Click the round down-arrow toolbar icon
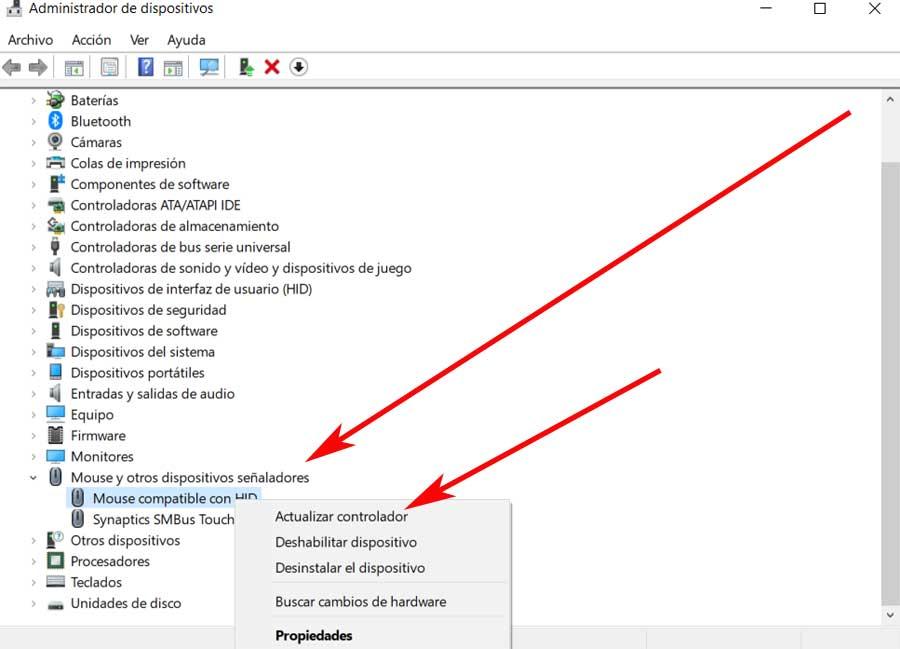Screen dimensions: 900x649 point(298,67)
